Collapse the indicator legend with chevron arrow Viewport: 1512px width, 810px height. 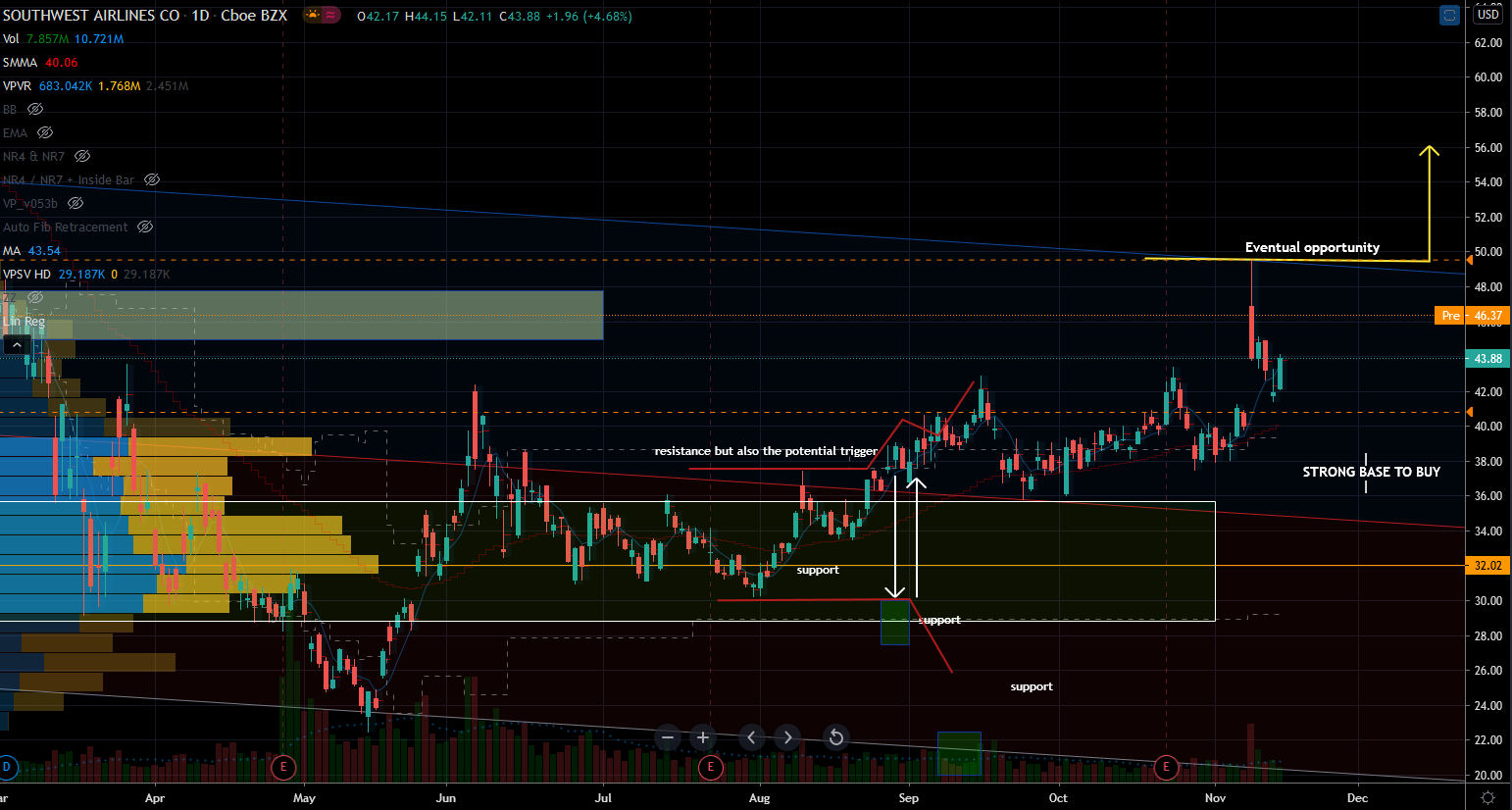pyautogui.click(x=17, y=345)
